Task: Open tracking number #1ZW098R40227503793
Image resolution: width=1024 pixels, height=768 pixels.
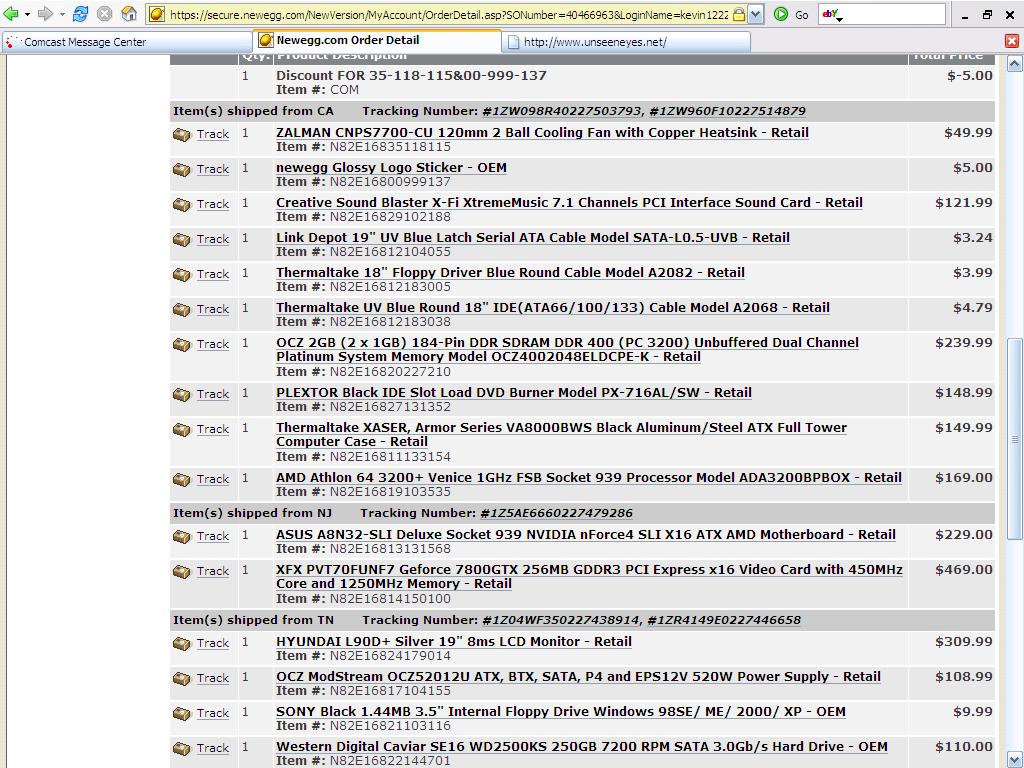Action: coord(562,111)
